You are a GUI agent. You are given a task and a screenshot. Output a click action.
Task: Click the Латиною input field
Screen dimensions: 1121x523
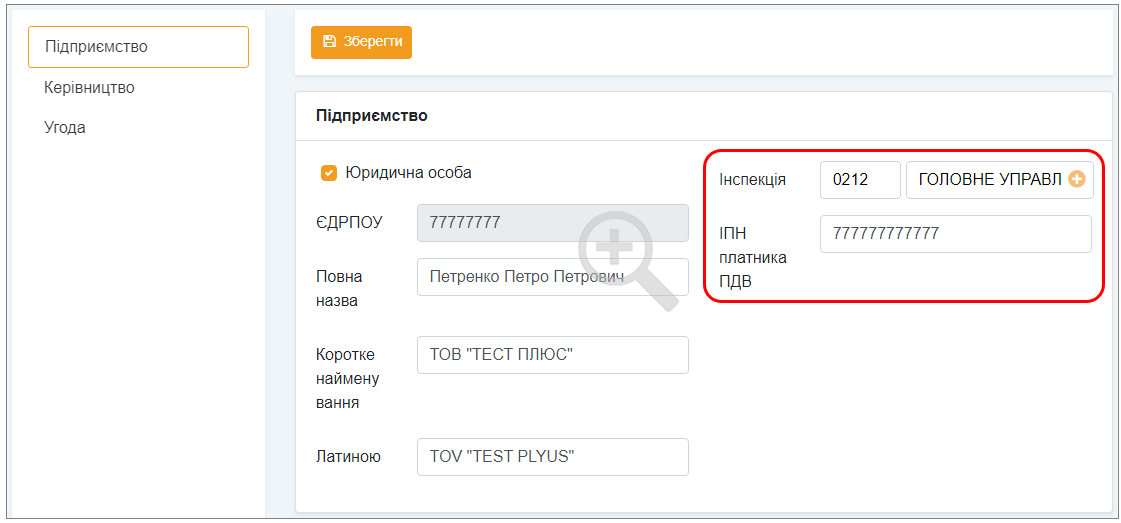point(553,457)
